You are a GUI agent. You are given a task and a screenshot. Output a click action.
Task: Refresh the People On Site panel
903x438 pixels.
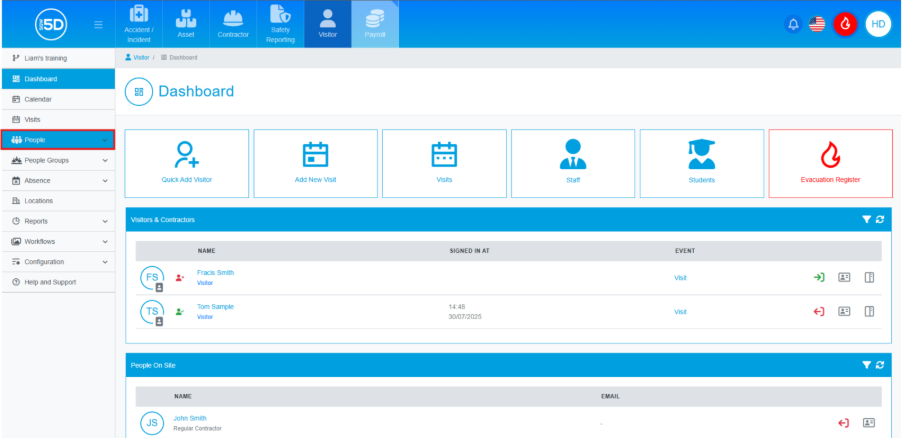click(880, 365)
